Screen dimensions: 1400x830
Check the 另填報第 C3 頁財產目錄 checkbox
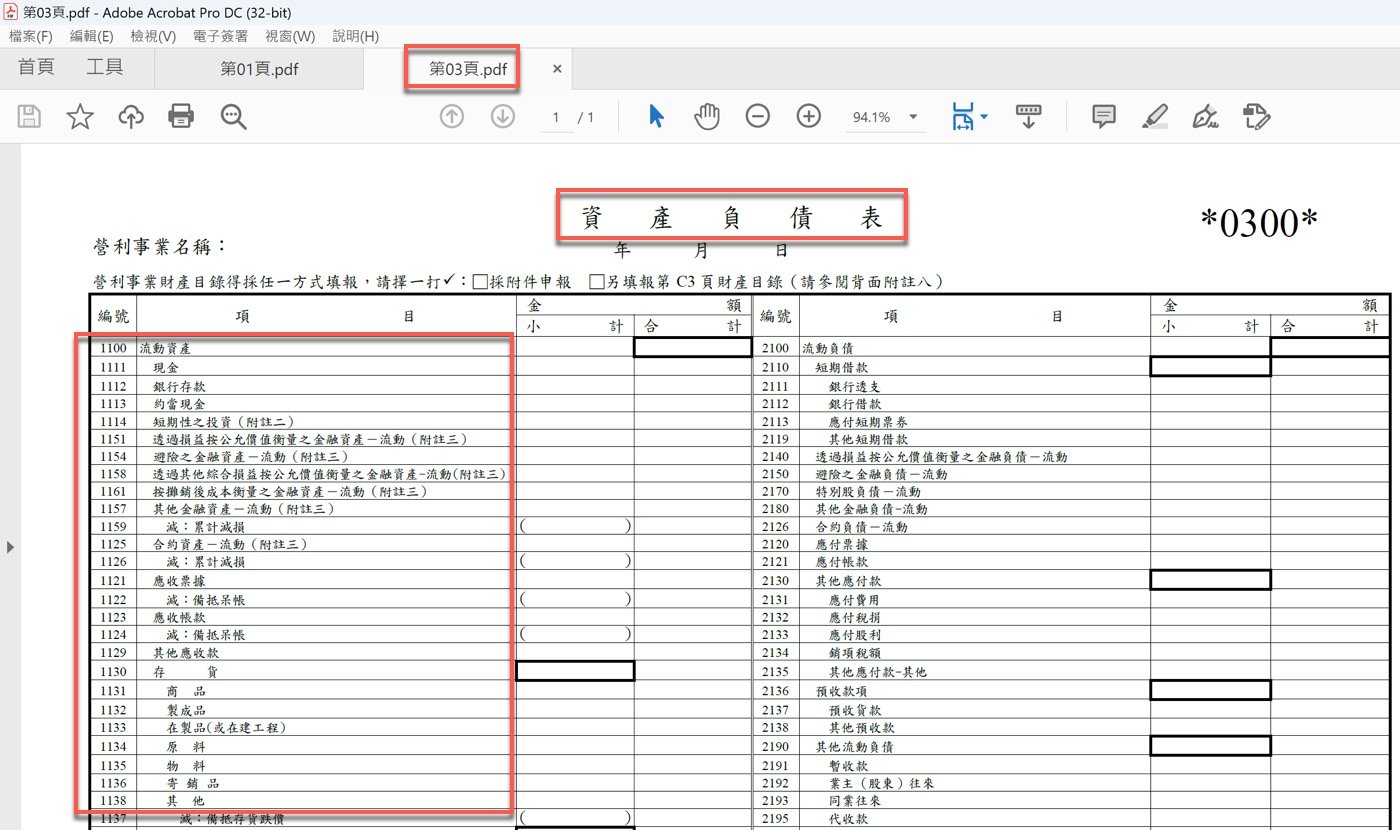(597, 282)
